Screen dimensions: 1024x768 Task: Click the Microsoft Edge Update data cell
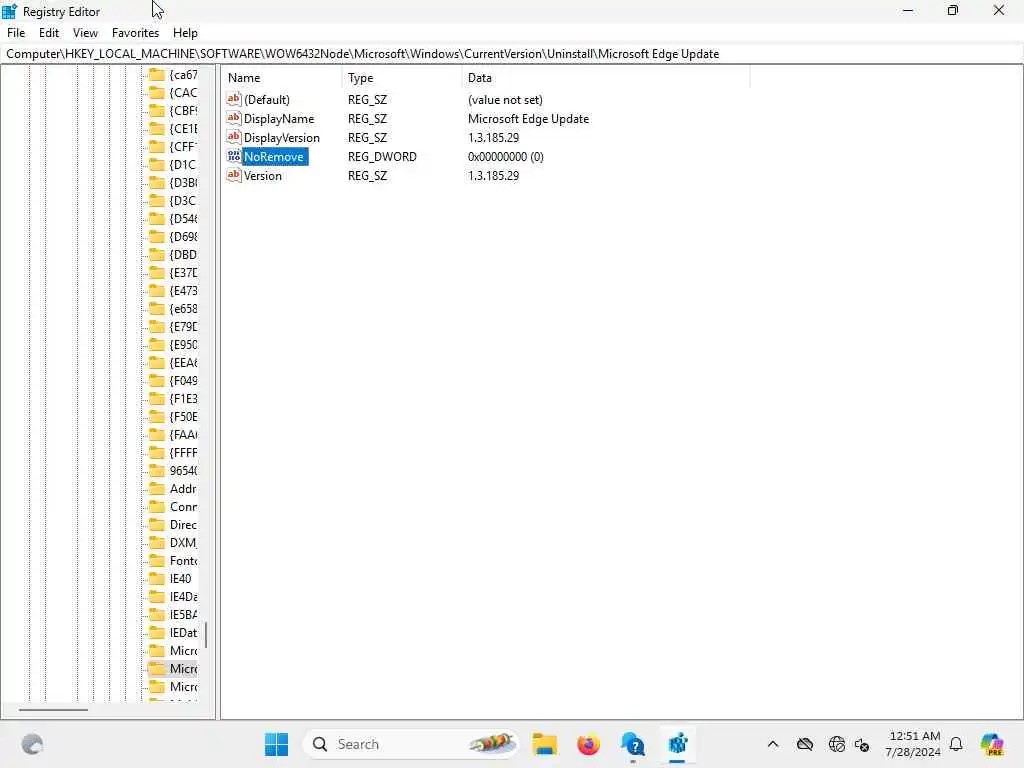pyautogui.click(x=528, y=119)
